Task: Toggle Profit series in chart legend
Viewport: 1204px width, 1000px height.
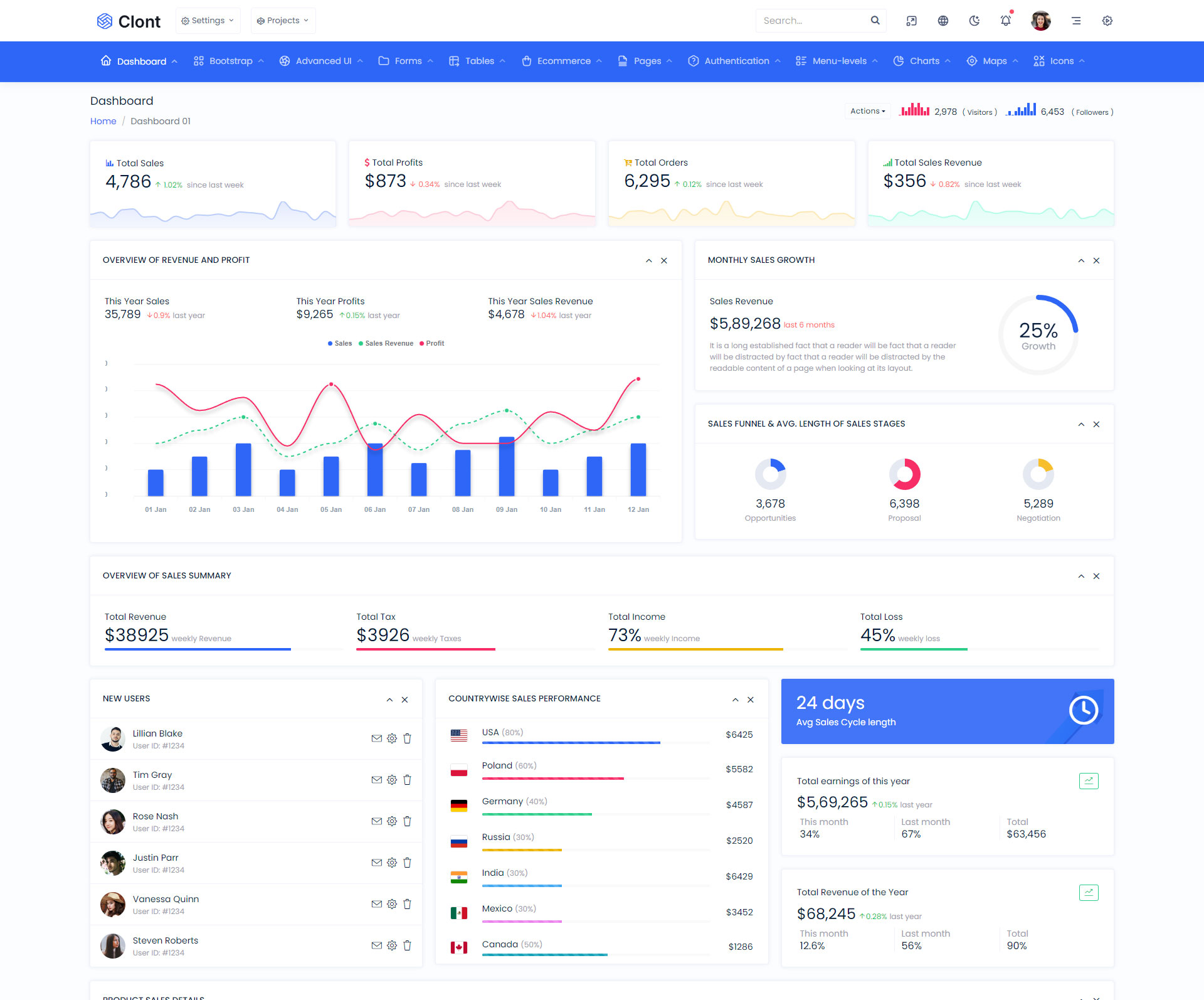Action: click(x=431, y=343)
